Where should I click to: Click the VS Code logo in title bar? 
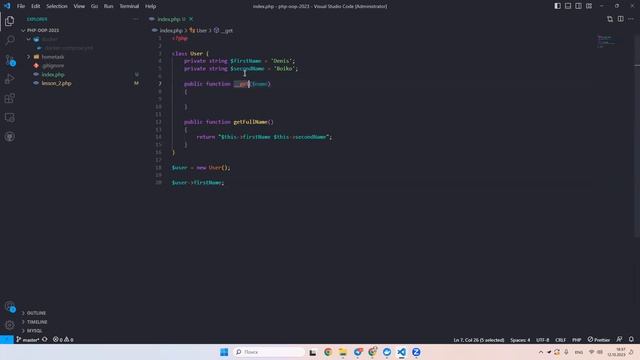click(x=7, y=6)
